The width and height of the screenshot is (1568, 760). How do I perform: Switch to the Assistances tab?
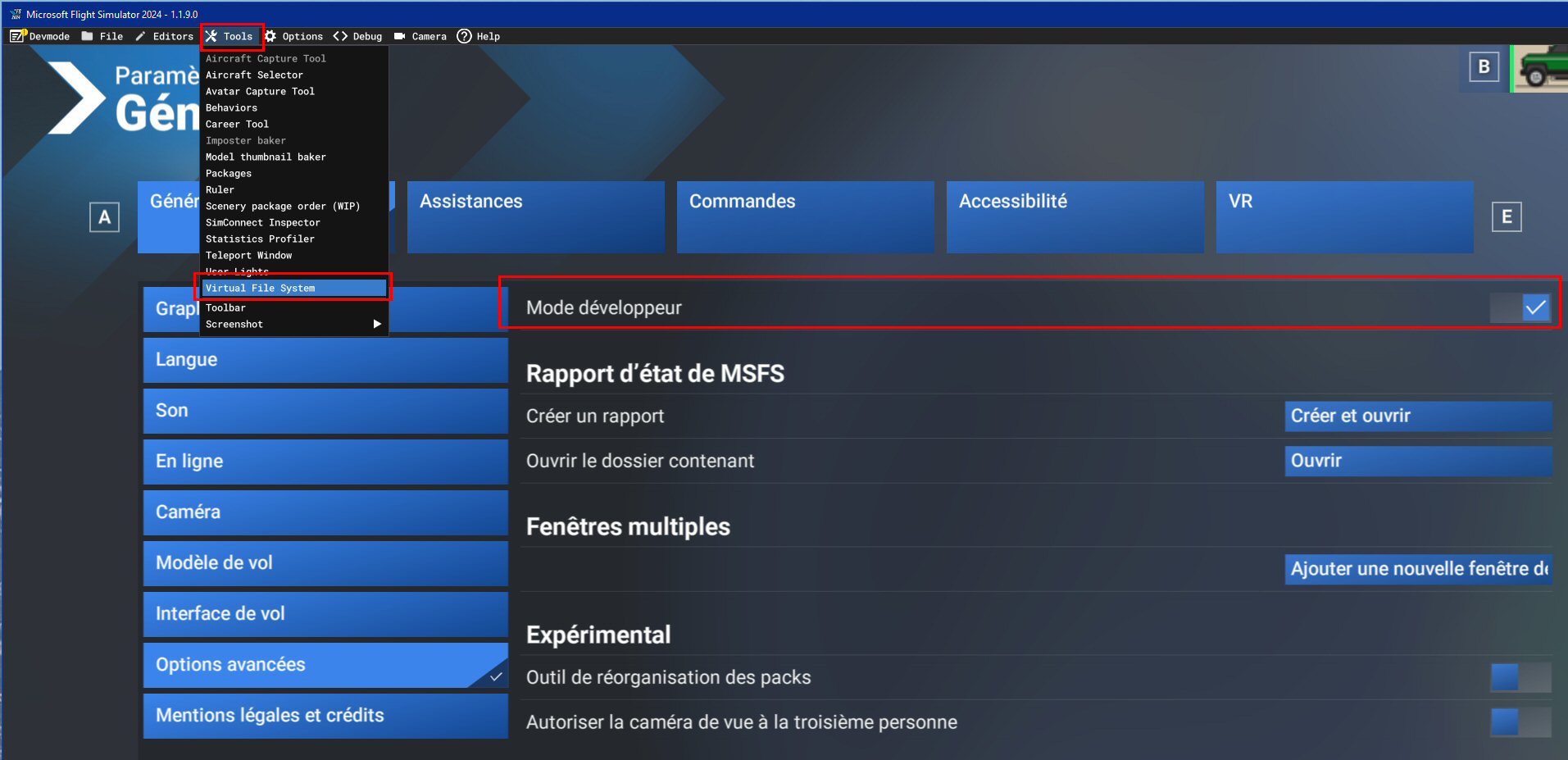coord(535,216)
